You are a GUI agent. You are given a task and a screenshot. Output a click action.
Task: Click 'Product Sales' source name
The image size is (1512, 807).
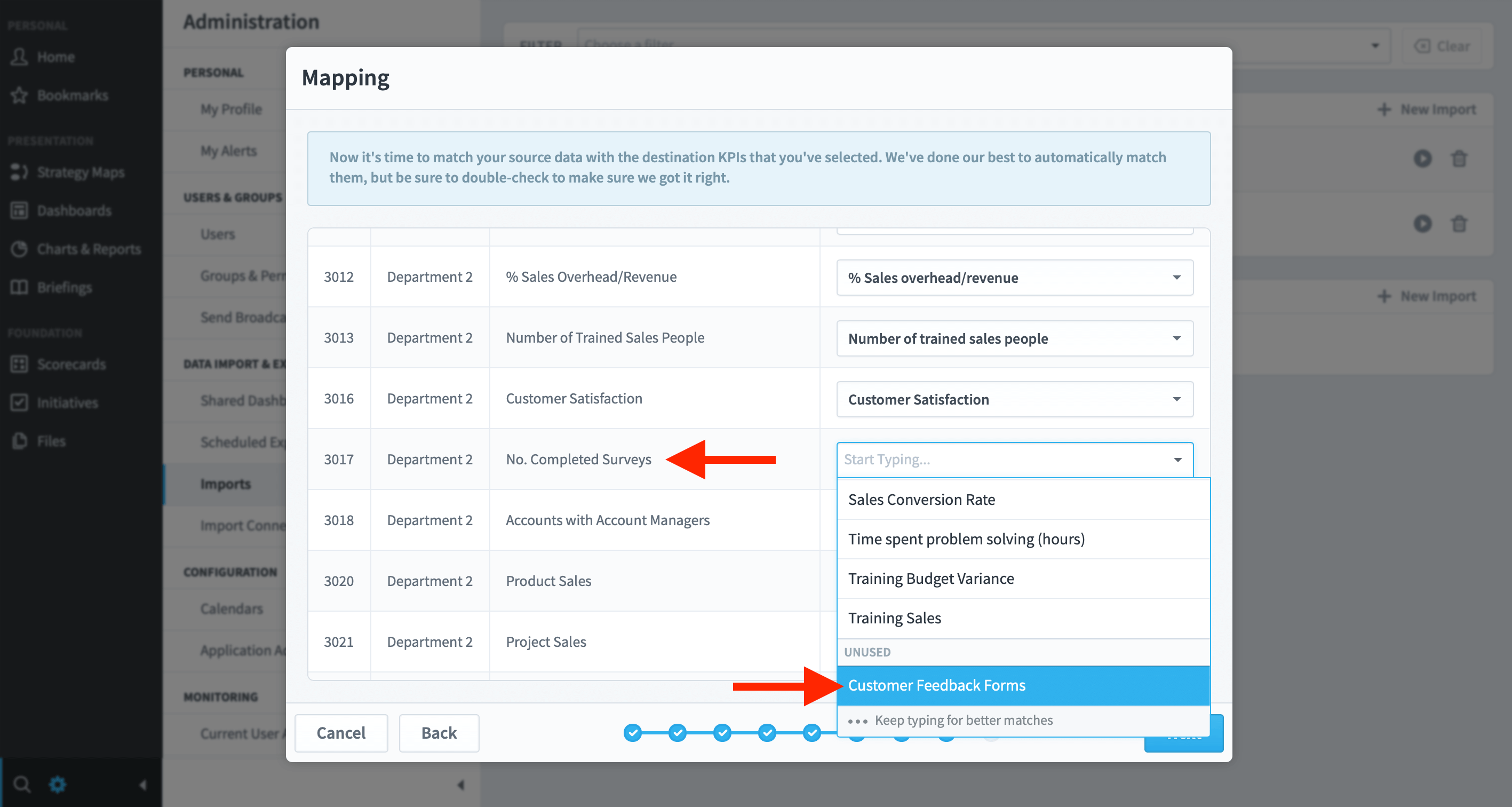coord(549,581)
